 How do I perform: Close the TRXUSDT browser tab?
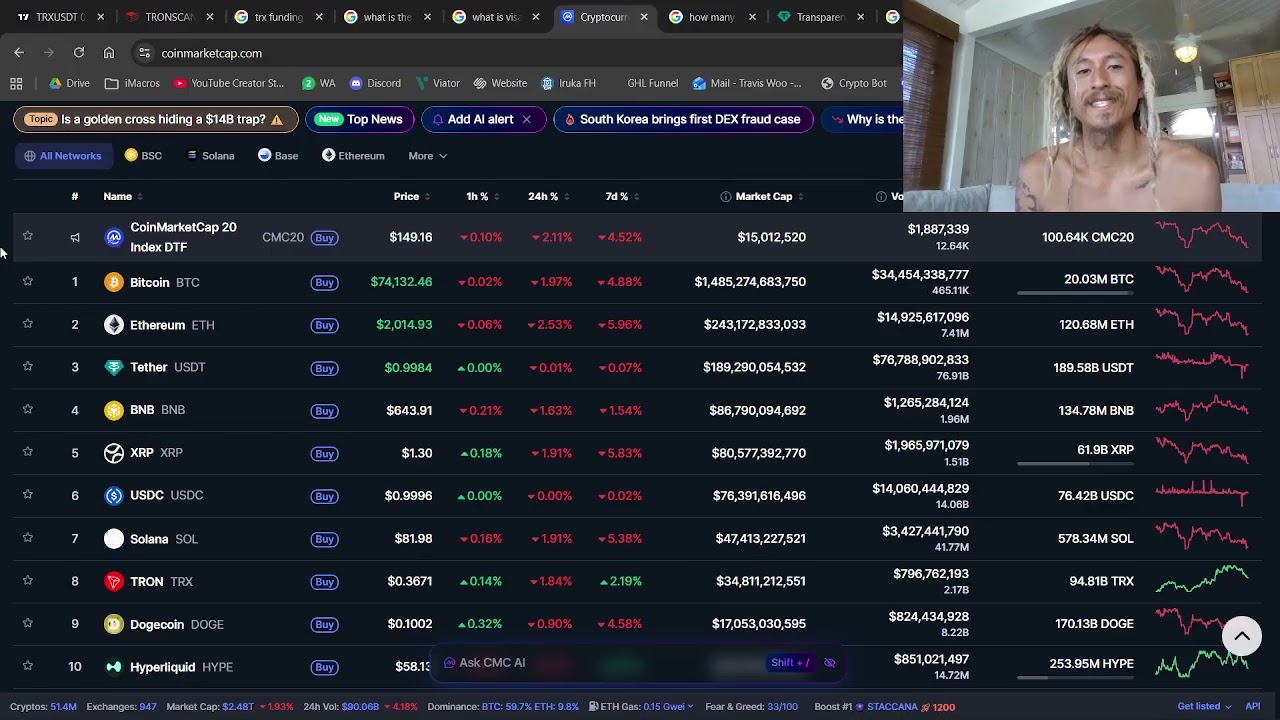(100, 17)
